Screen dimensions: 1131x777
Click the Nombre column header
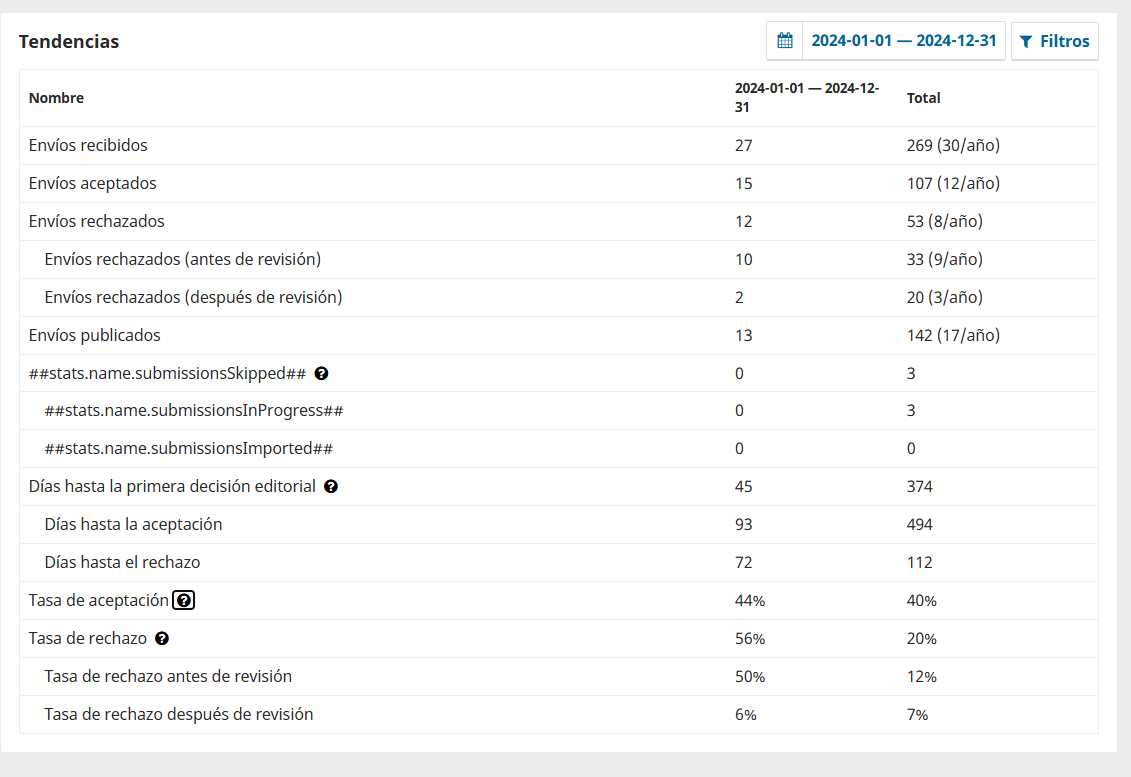pos(56,98)
